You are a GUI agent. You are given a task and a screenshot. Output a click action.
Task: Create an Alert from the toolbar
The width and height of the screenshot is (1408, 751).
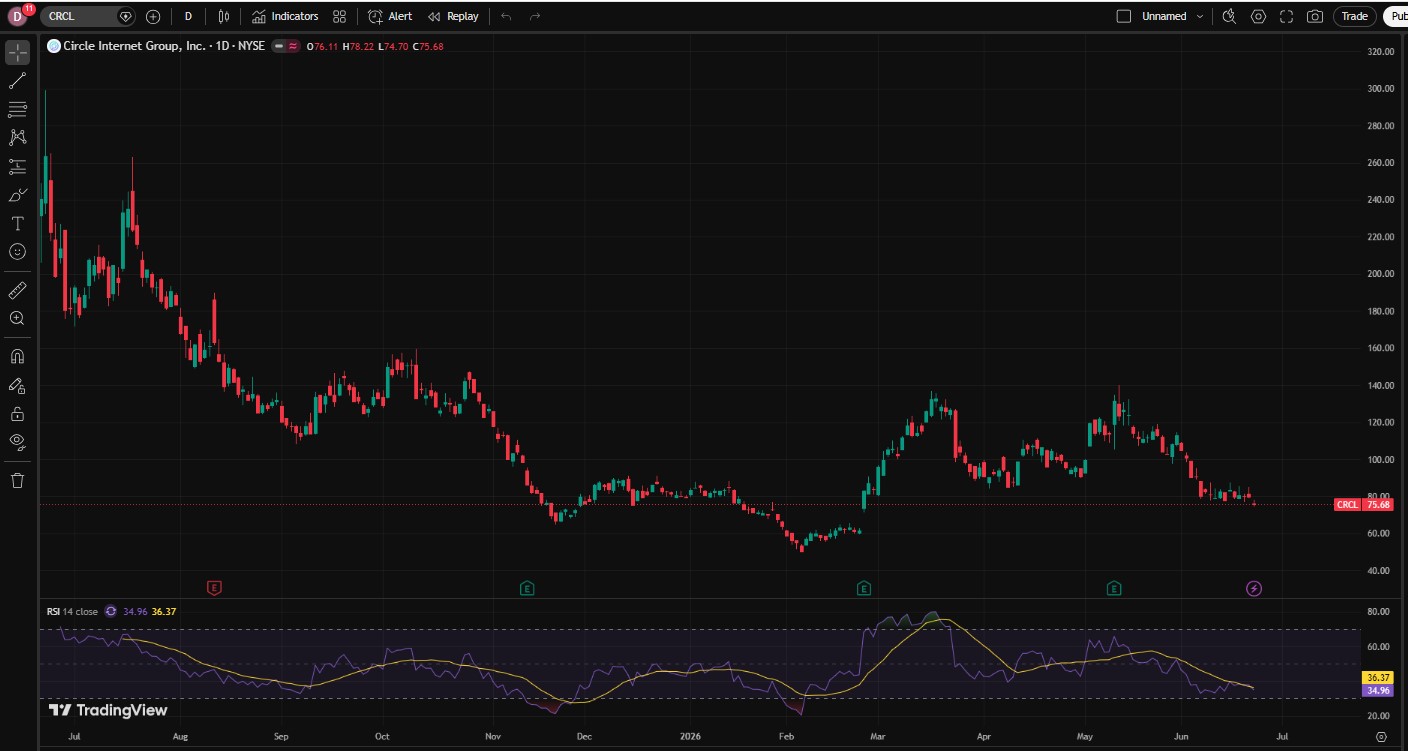(x=390, y=17)
